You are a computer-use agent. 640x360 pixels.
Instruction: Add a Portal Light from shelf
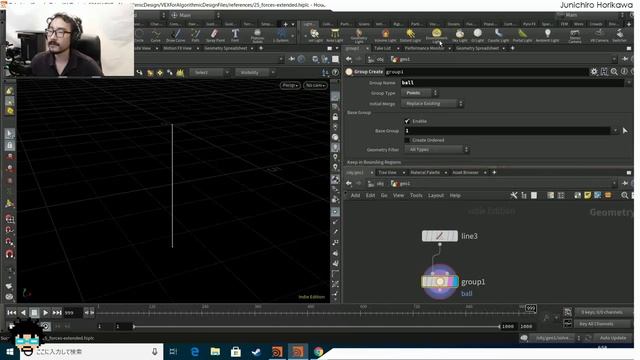(522, 36)
